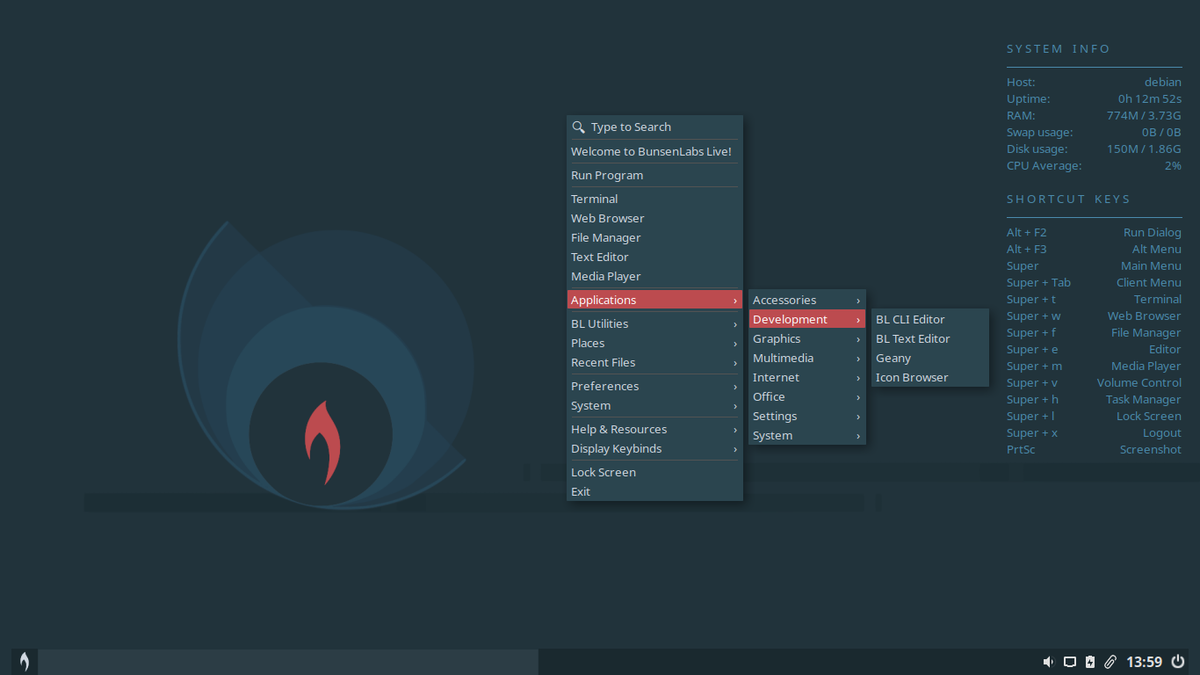Click the 'Logout' shortcut text
Image resolution: width=1200 pixels, height=675 pixels.
pyautogui.click(x=1162, y=433)
